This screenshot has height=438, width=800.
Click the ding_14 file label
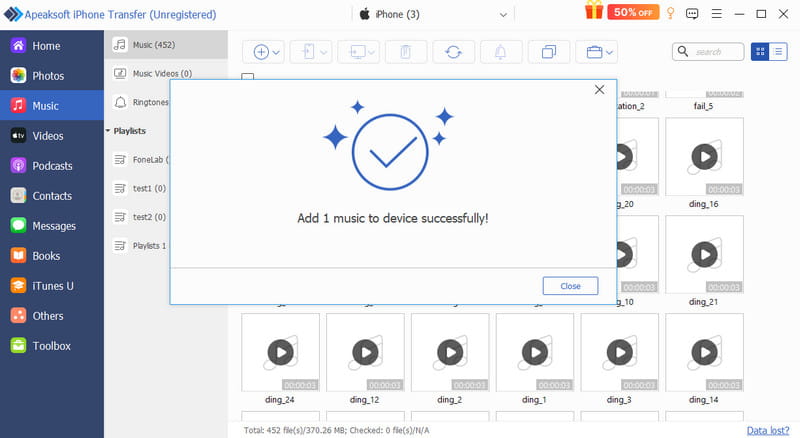pos(704,400)
